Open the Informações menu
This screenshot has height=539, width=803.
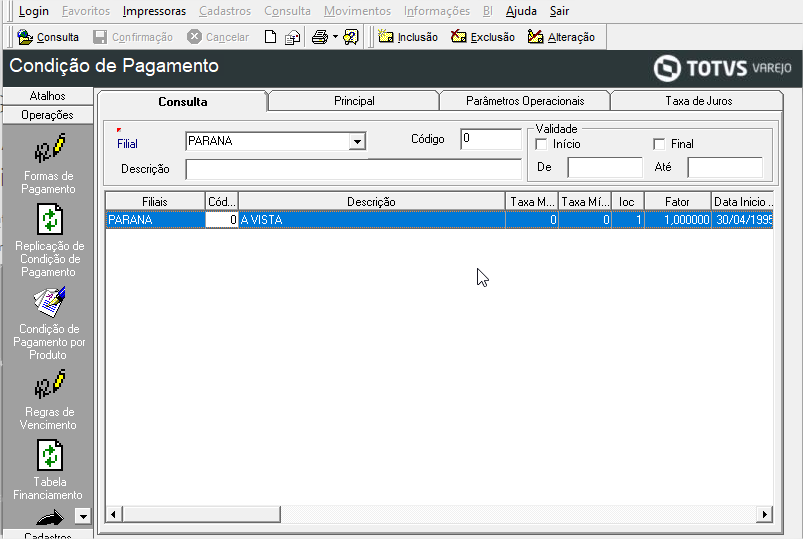point(436,11)
